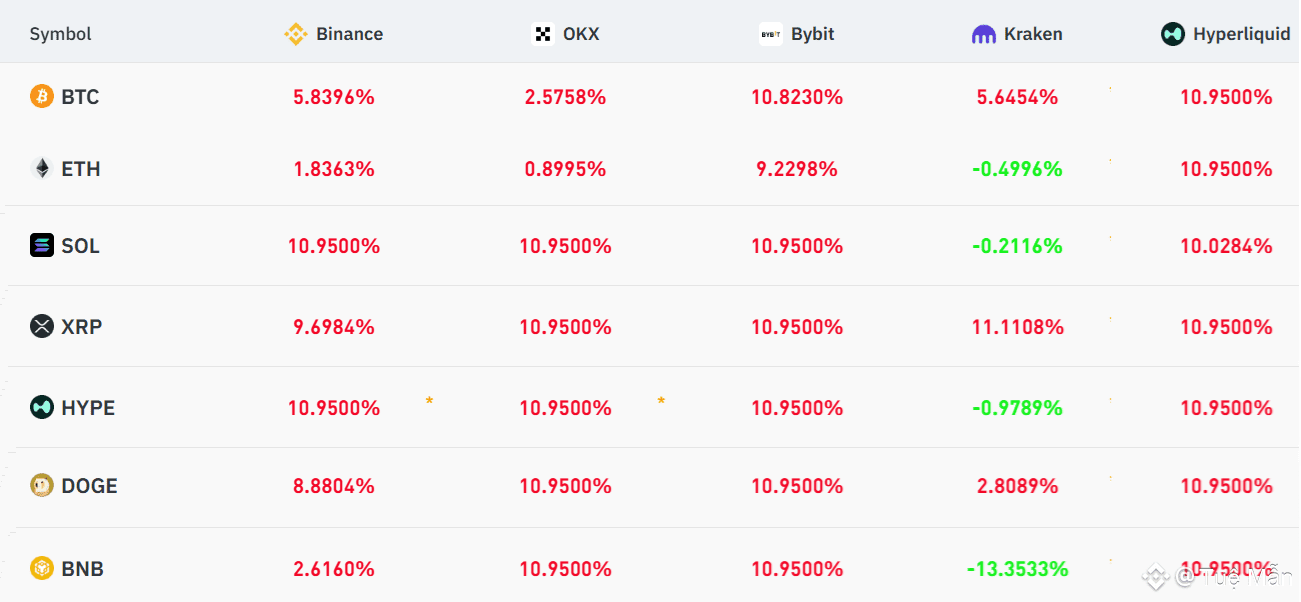The width and height of the screenshot is (1301, 602).
Task: Open BTC Binance rate 5.8396%
Action: 334,97
